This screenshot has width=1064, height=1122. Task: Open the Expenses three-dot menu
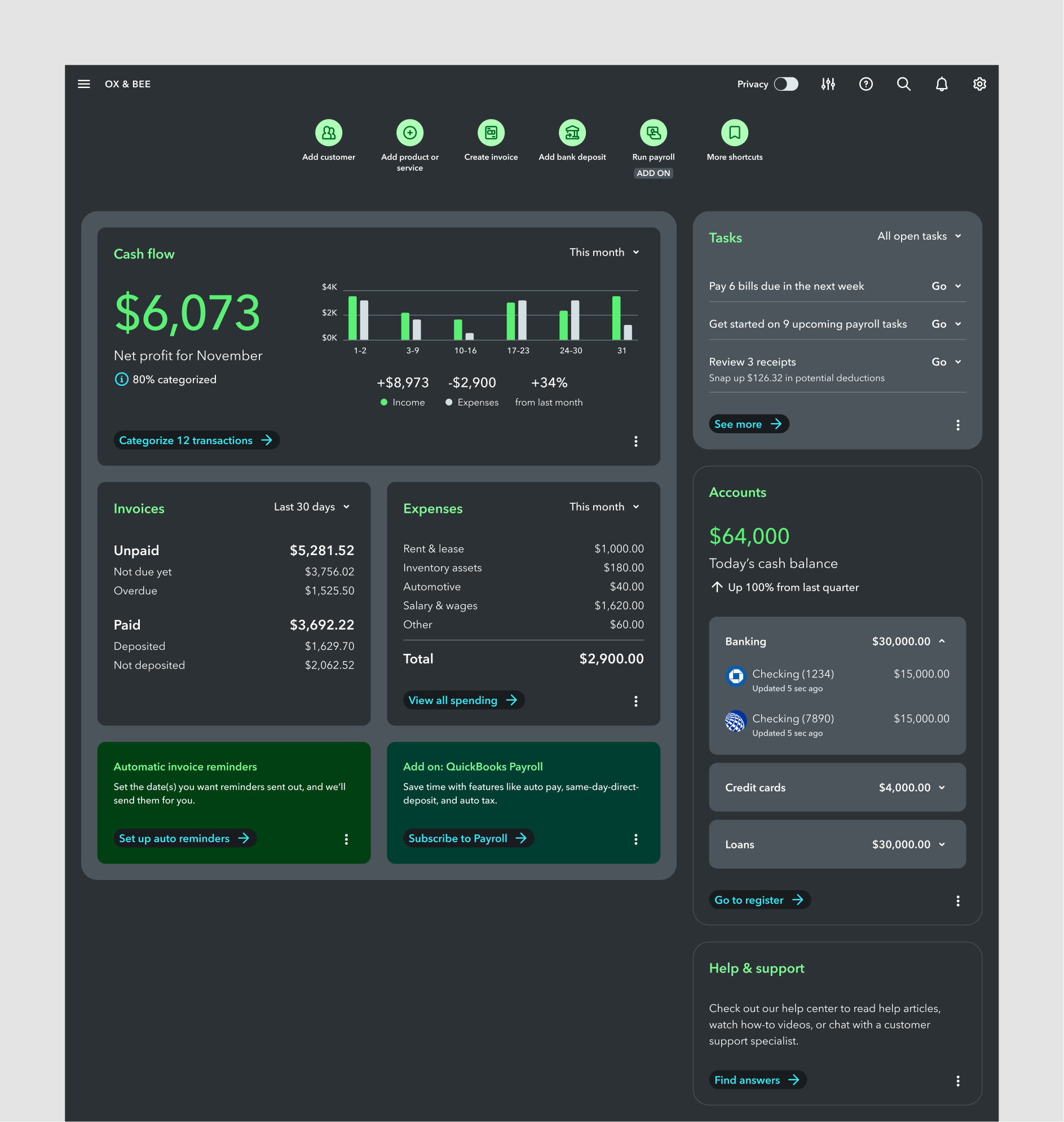[x=636, y=702]
